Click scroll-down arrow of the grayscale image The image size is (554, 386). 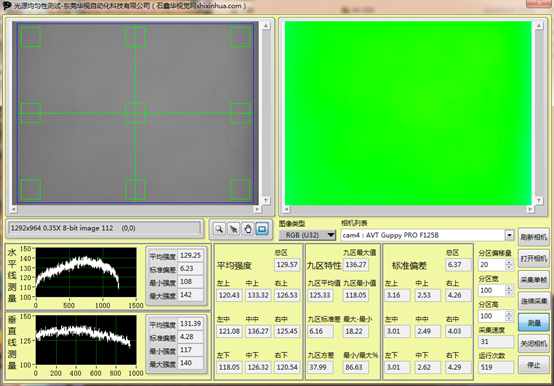(x=266, y=201)
